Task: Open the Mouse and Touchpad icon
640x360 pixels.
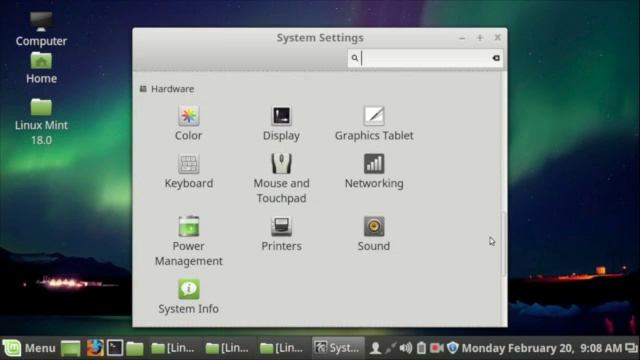Action: point(281,164)
